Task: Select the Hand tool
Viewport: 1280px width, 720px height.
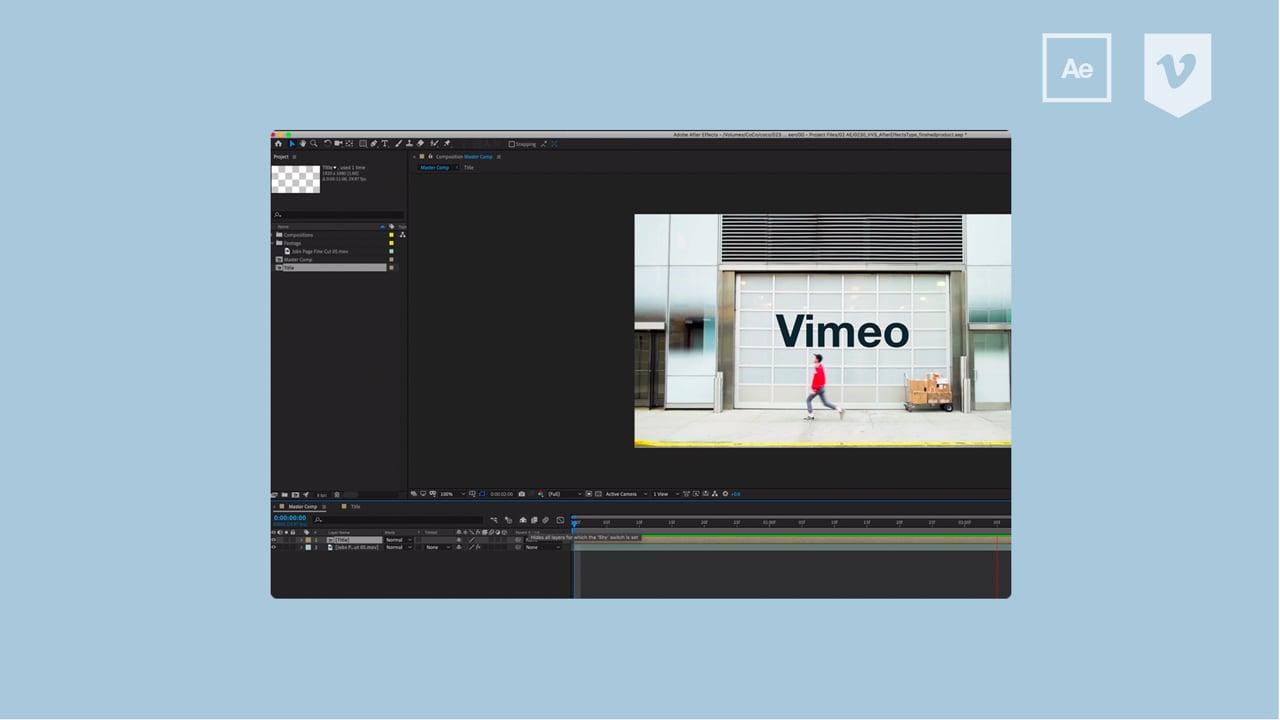Action: click(x=303, y=144)
